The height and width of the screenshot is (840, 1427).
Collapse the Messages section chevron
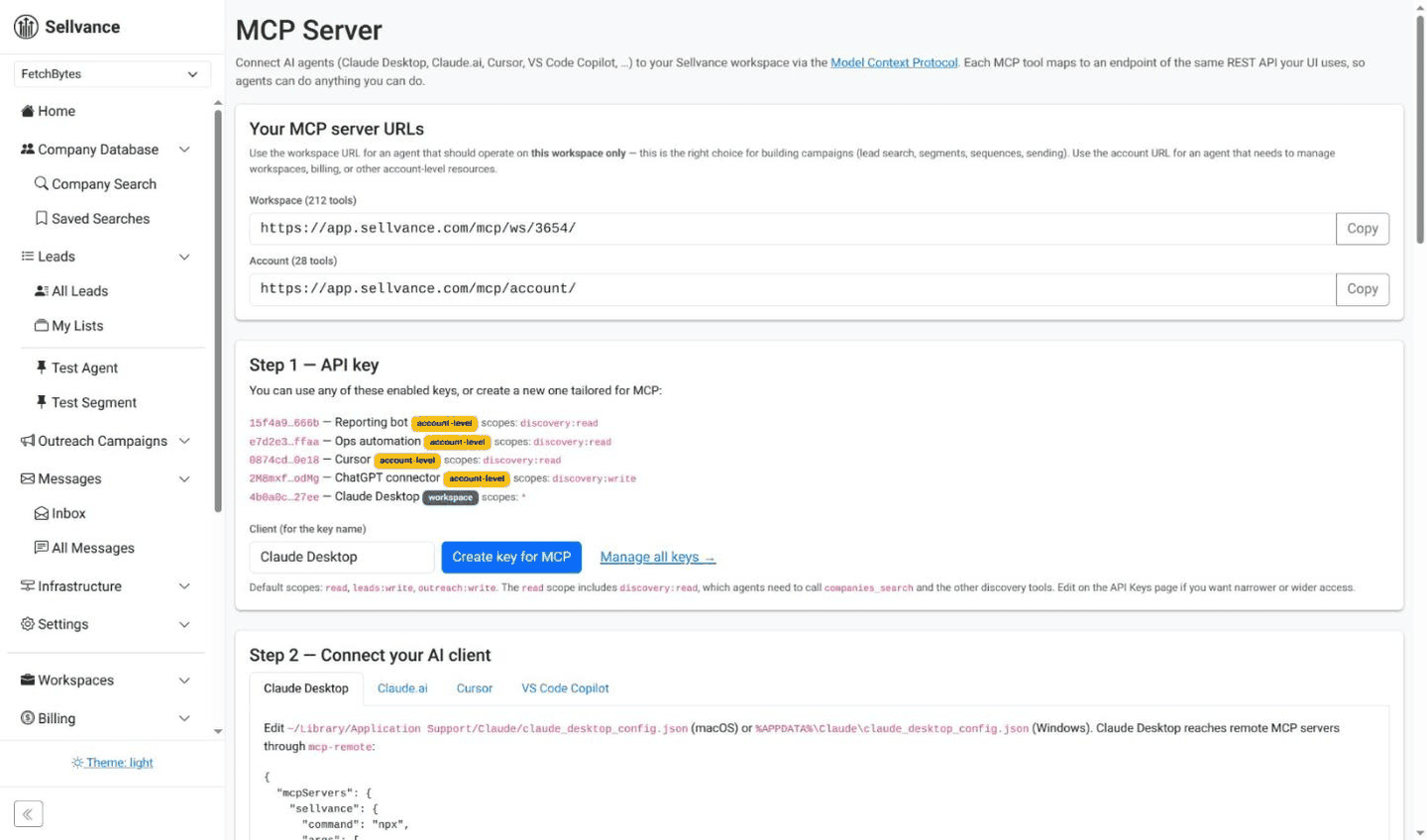[x=184, y=478]
